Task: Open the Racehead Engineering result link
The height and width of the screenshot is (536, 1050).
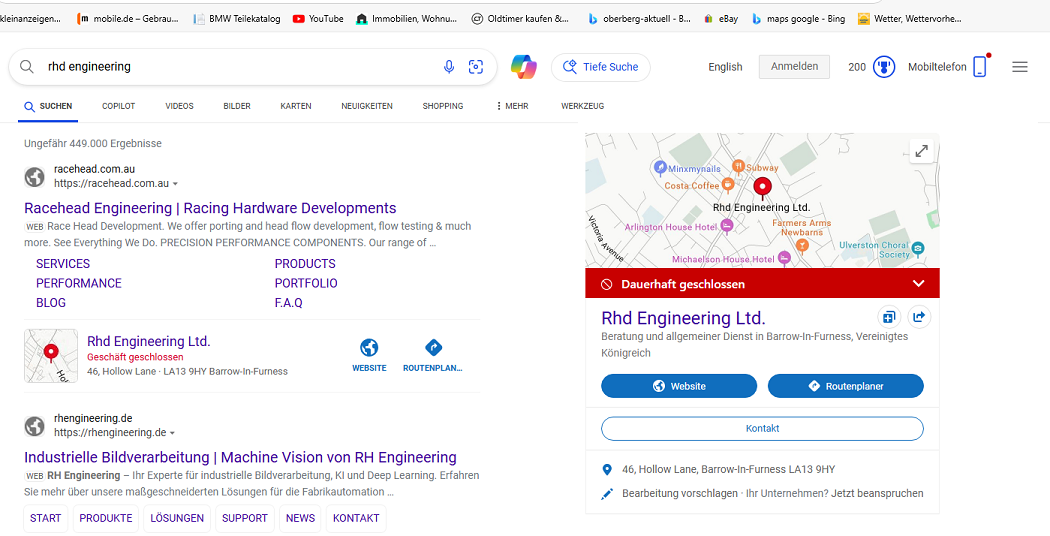Action: coord(210,208)
